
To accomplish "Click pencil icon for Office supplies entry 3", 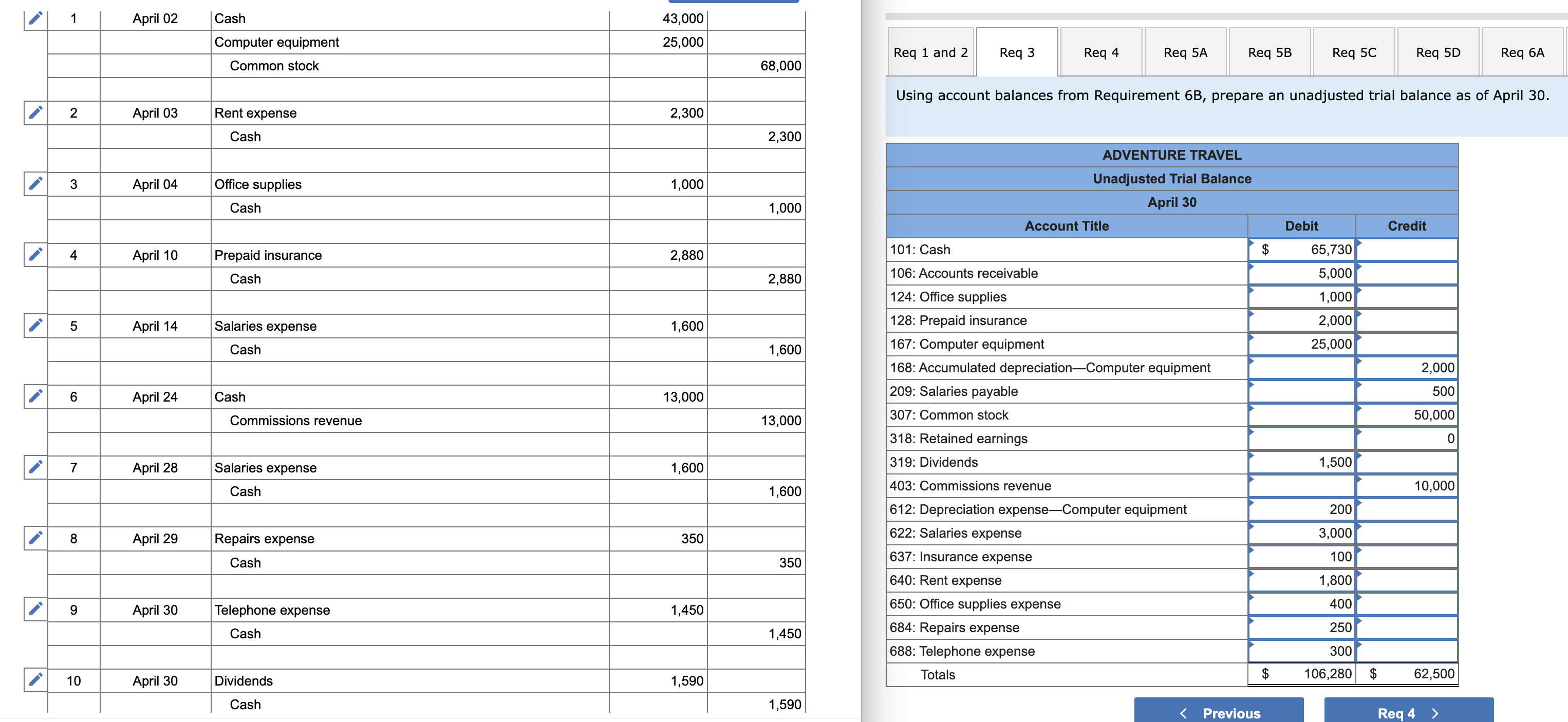I will 36,184.
